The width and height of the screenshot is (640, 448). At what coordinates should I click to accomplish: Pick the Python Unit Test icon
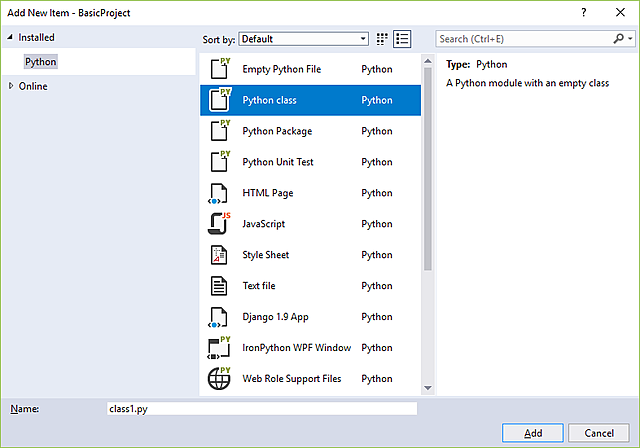(x=220, y=161)
